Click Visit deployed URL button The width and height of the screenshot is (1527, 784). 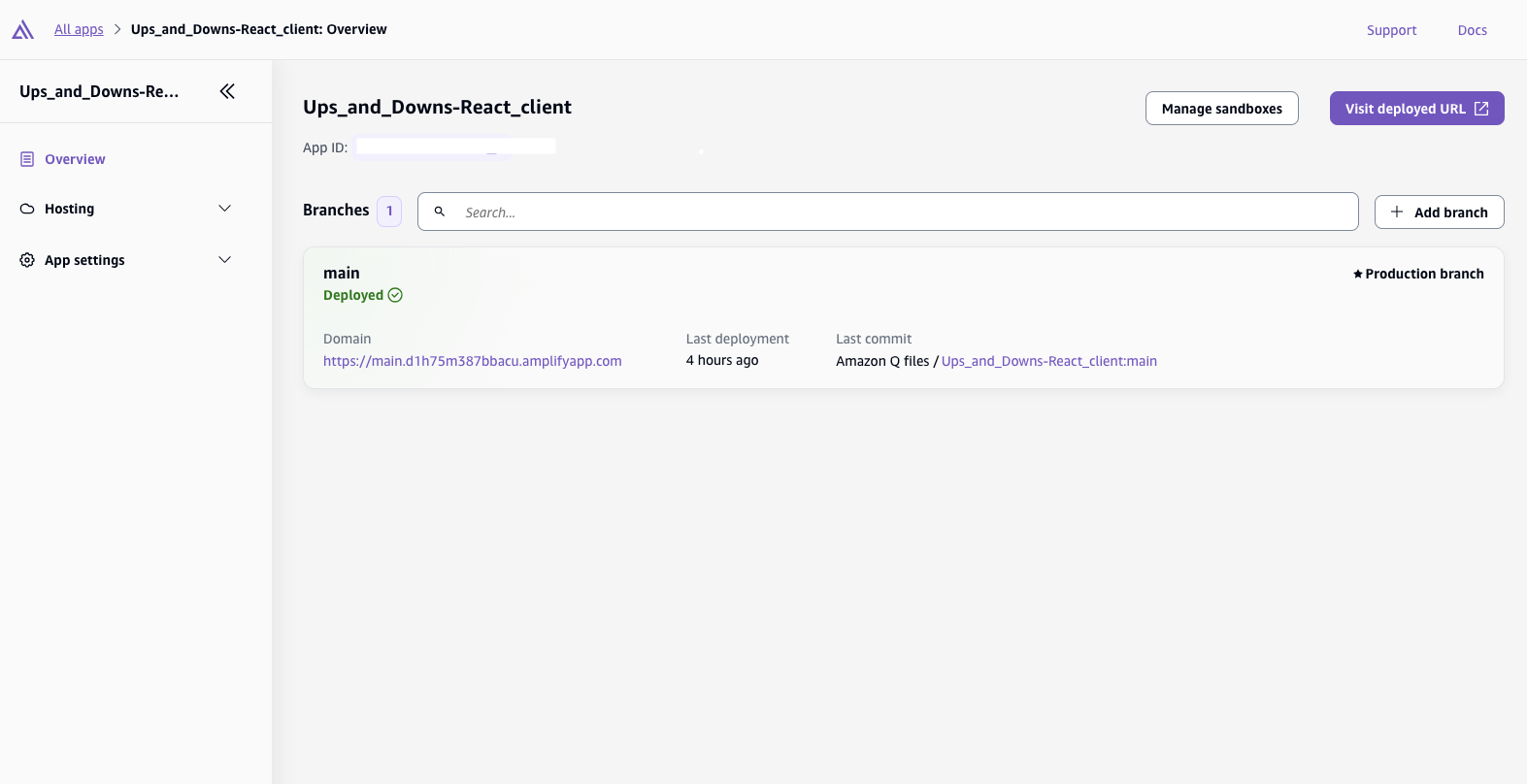pyautogui.click(x=1417, y=109)
